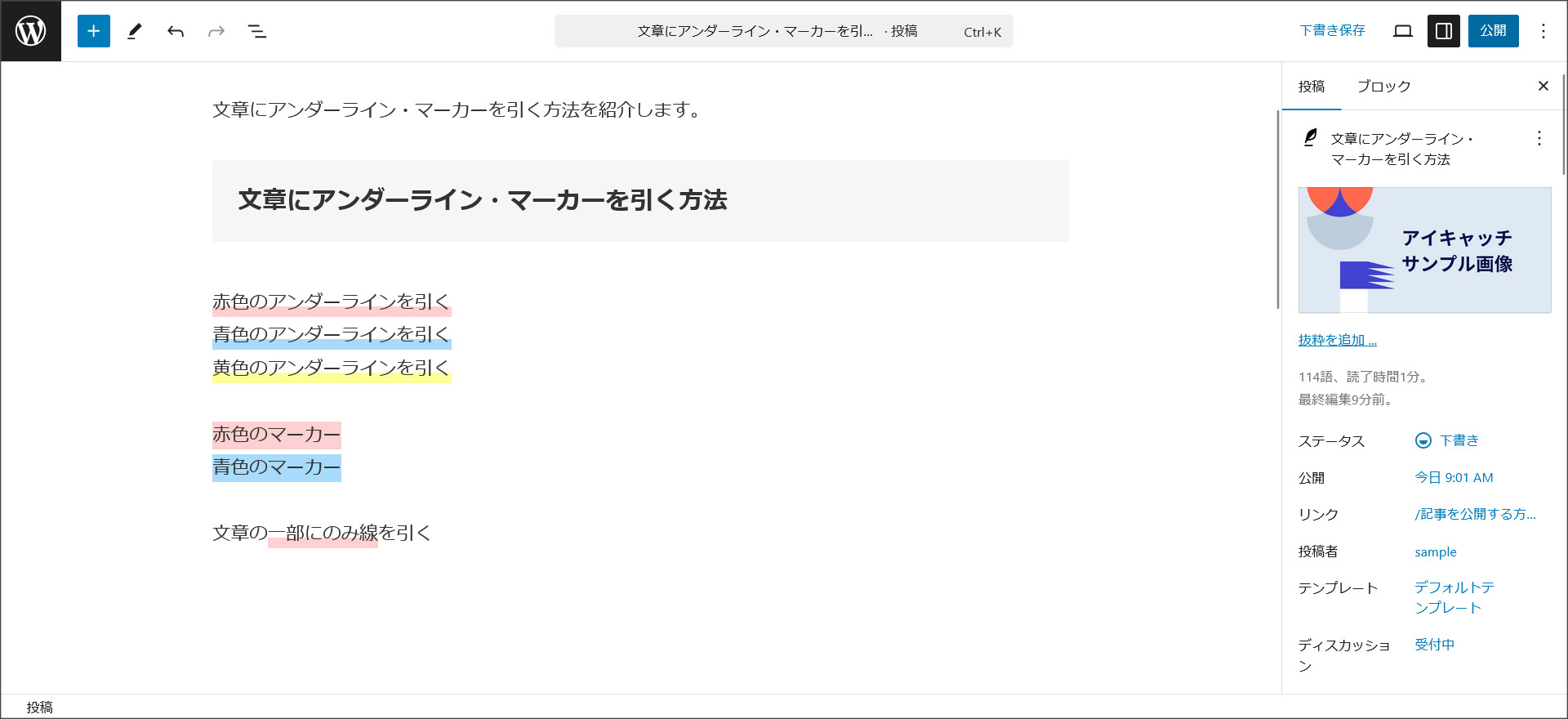This screenshot has height=719, width=1568.
Task: Open the document overview list icon
Action: [x=257, y=31]
